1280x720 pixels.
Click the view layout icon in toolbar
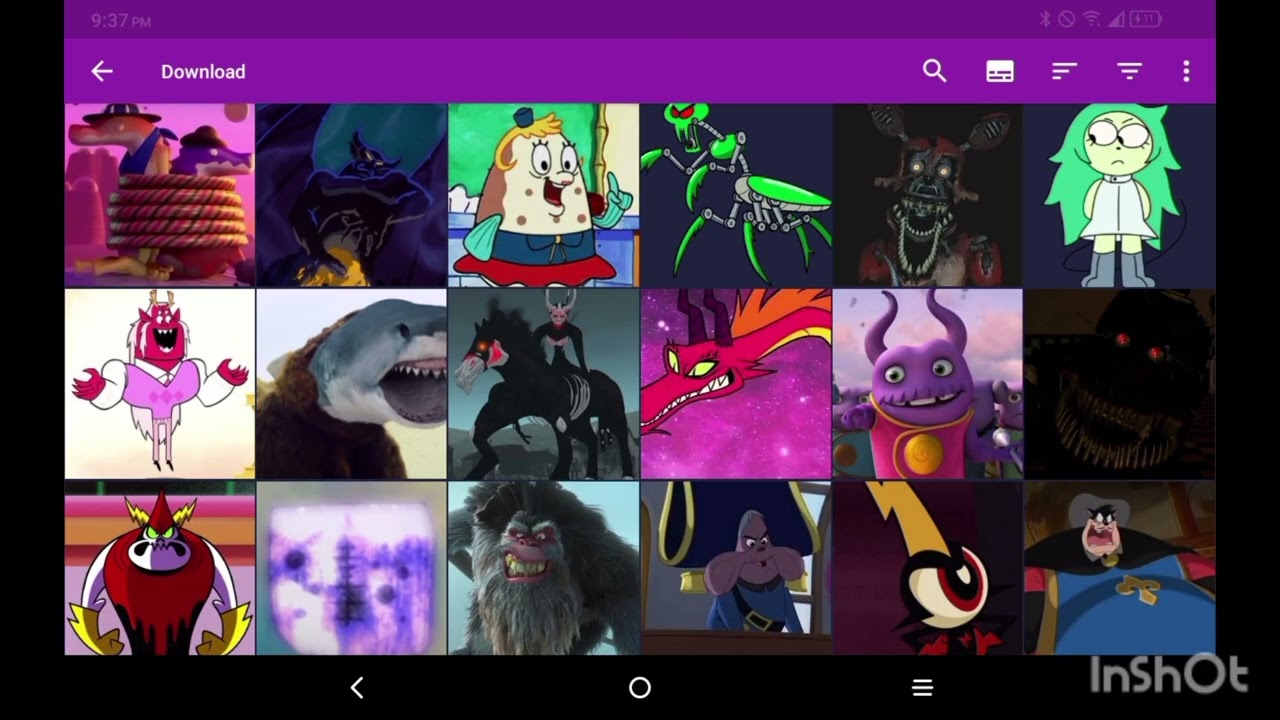(1000, 71)
